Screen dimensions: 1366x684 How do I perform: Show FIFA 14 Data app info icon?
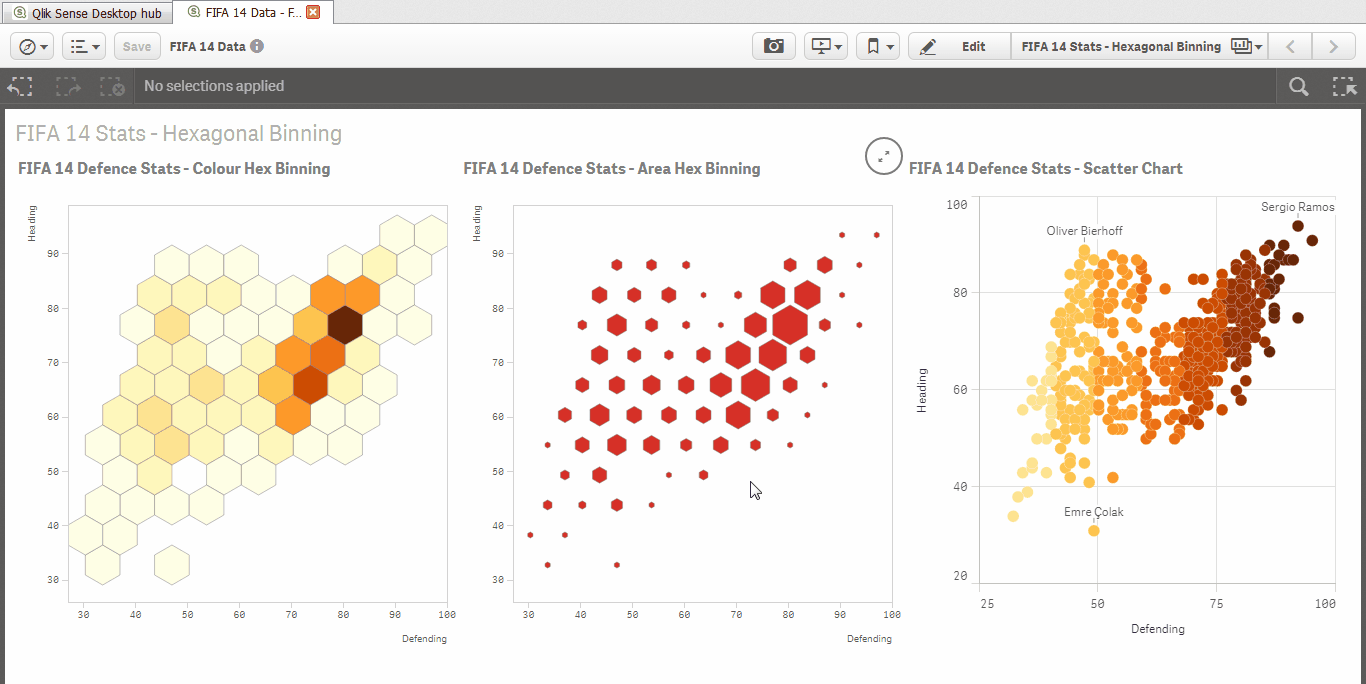tap(257, 46)
